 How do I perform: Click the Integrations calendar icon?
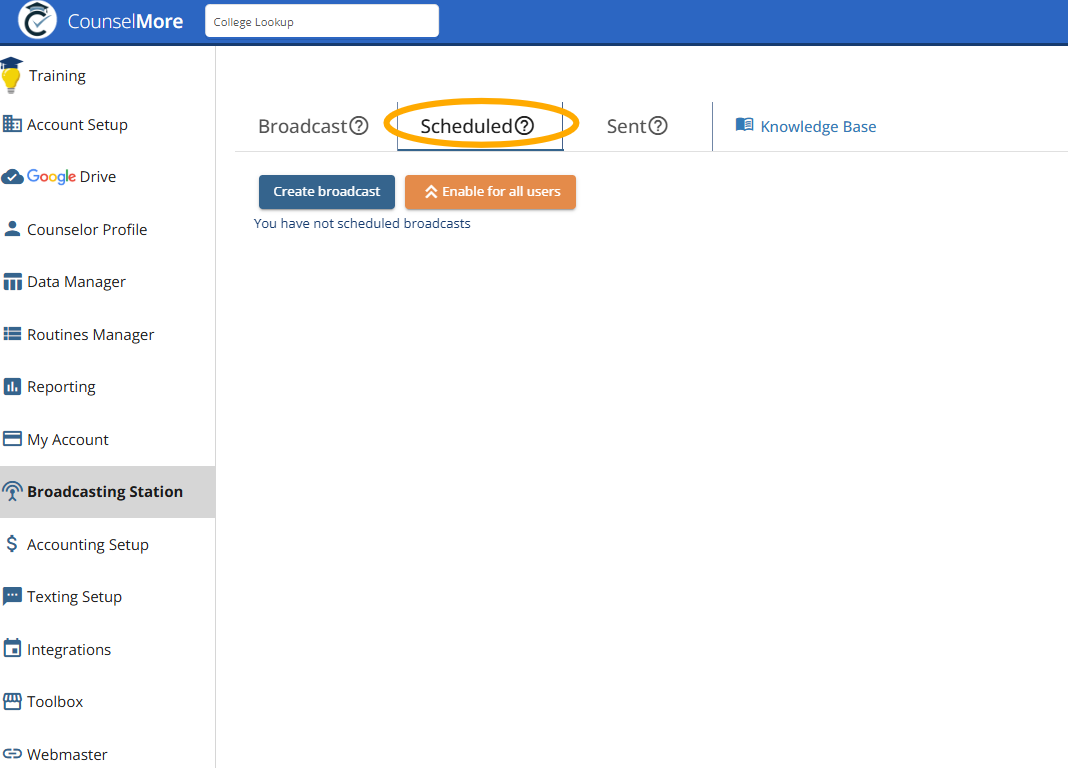click(12, 648)
